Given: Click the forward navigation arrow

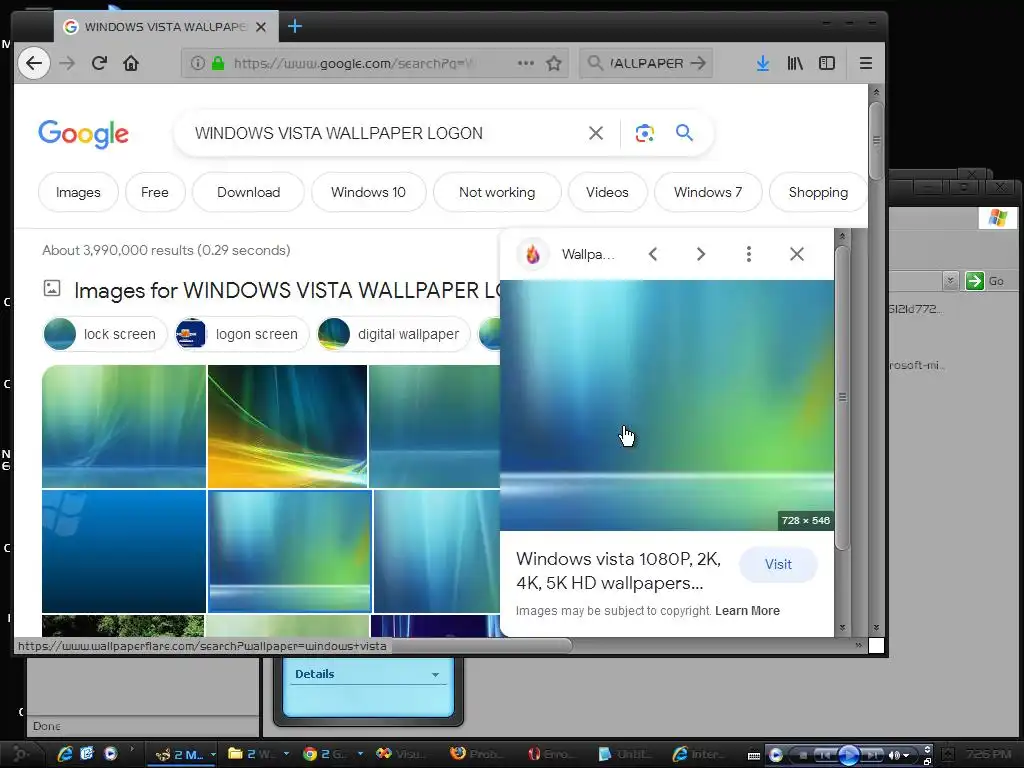Looking at the screenshot, I should coord(67,63).
